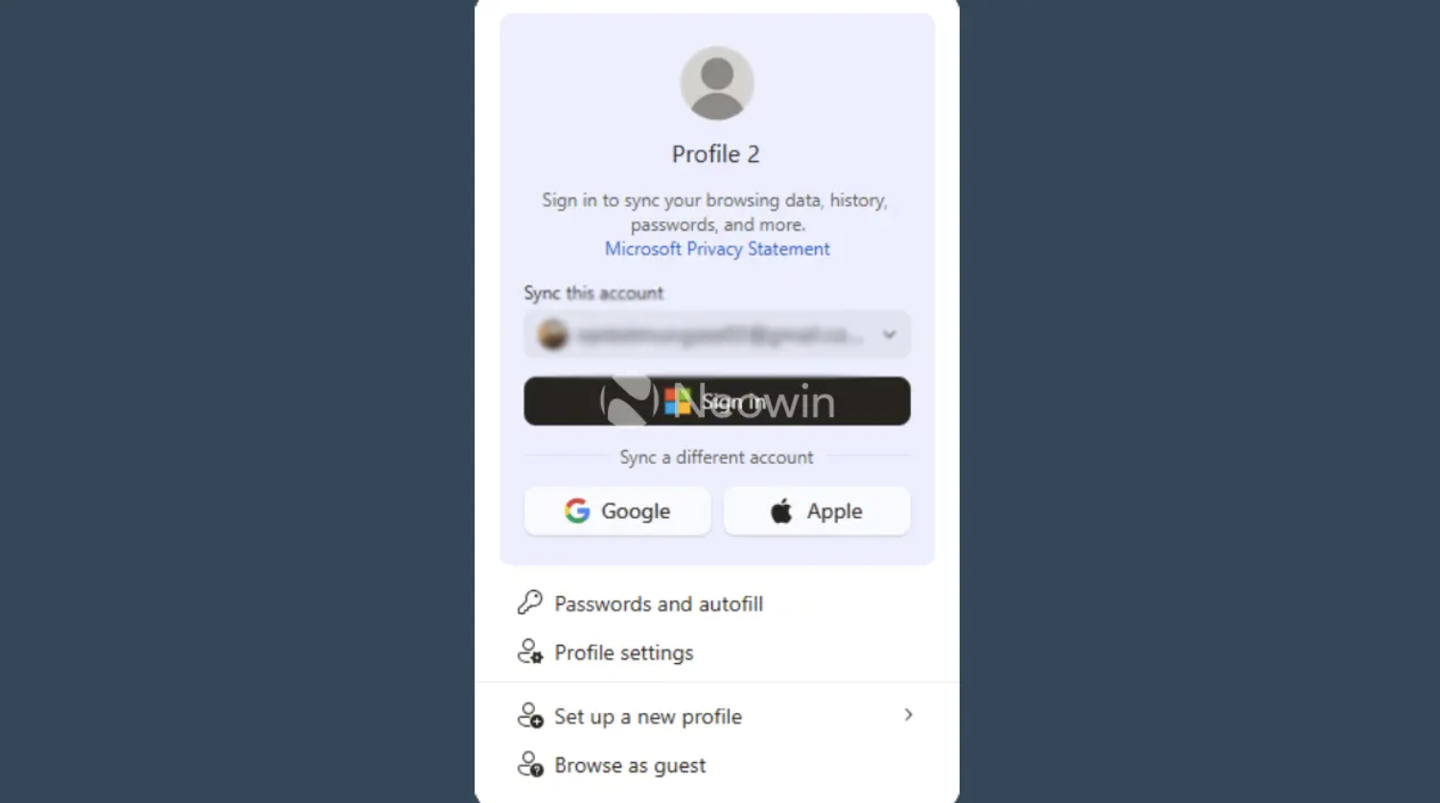Click the chevron arrow in account selector
This screenshot has width=1440, height=803.
(x=889, y=335)
